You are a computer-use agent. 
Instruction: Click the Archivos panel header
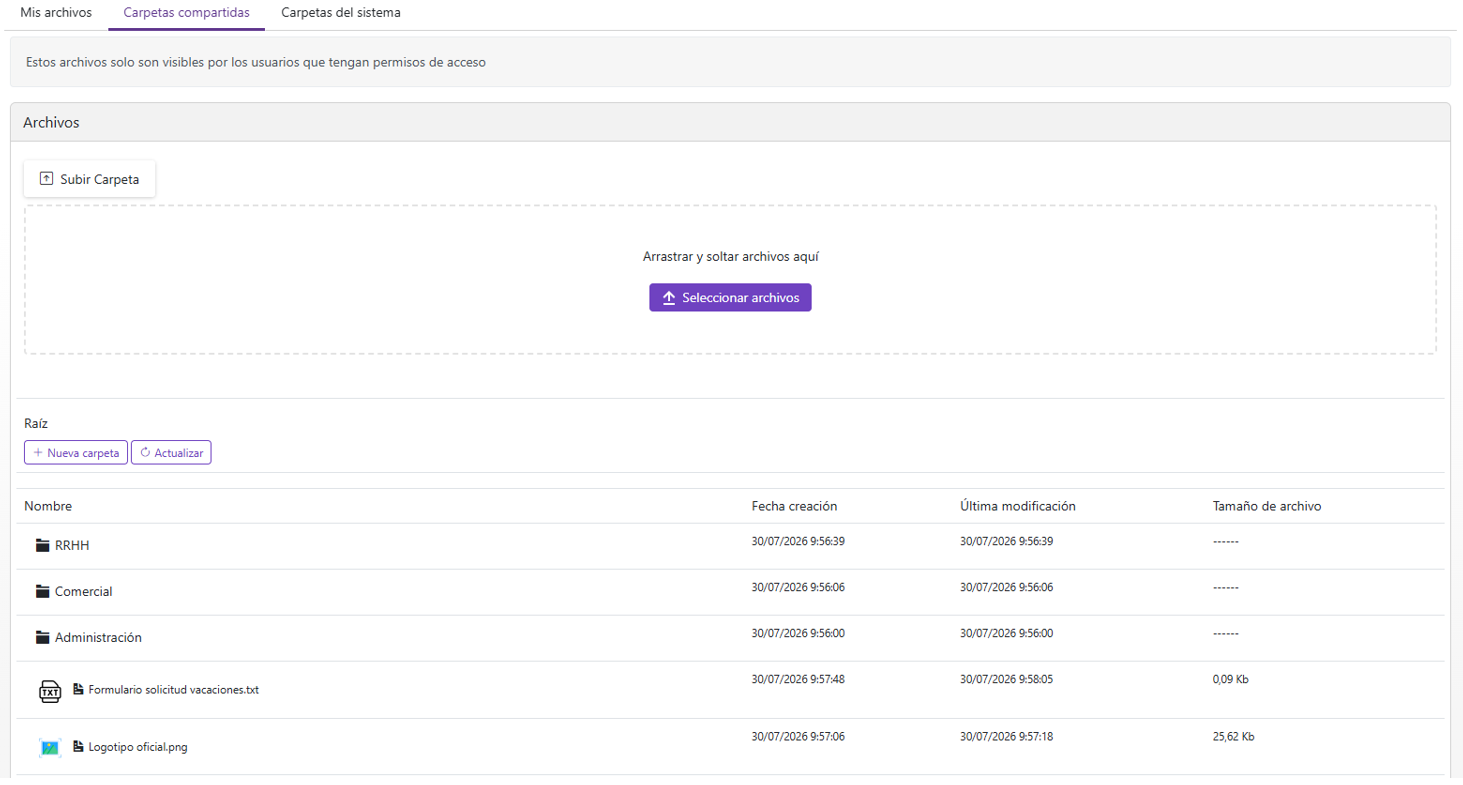coord(730,122)
